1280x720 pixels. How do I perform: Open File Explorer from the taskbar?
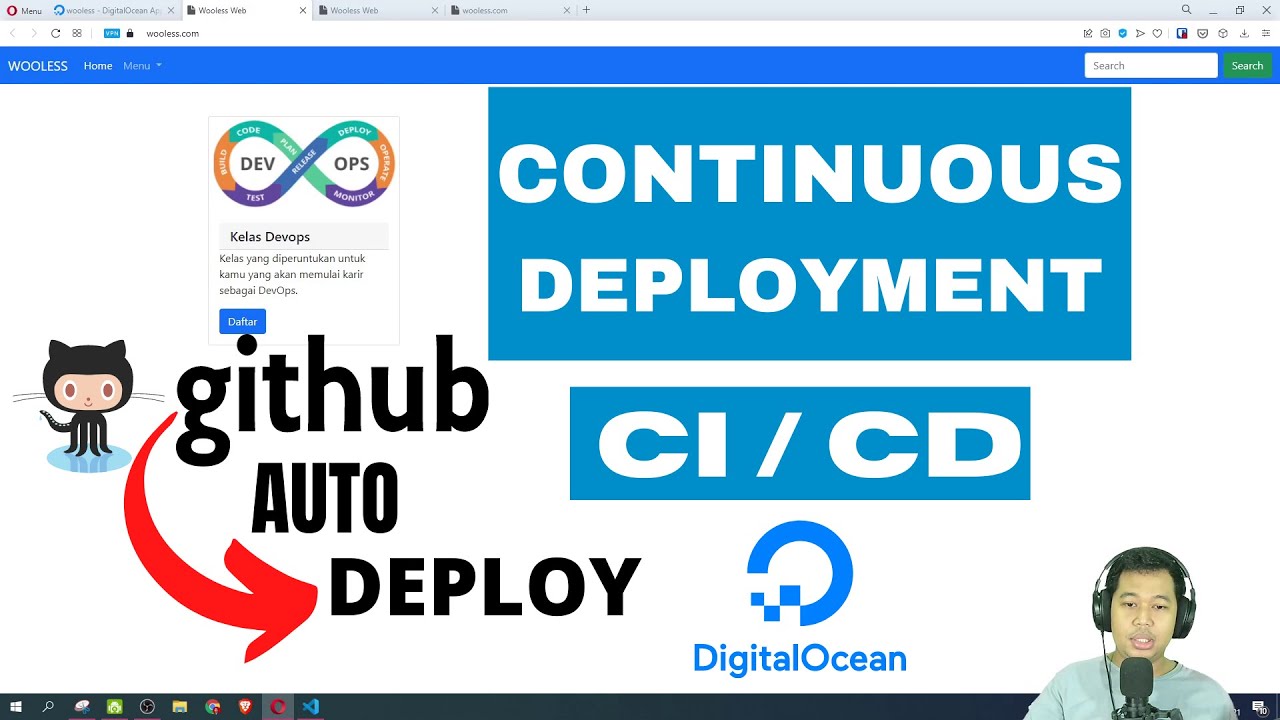click(180, 707)
